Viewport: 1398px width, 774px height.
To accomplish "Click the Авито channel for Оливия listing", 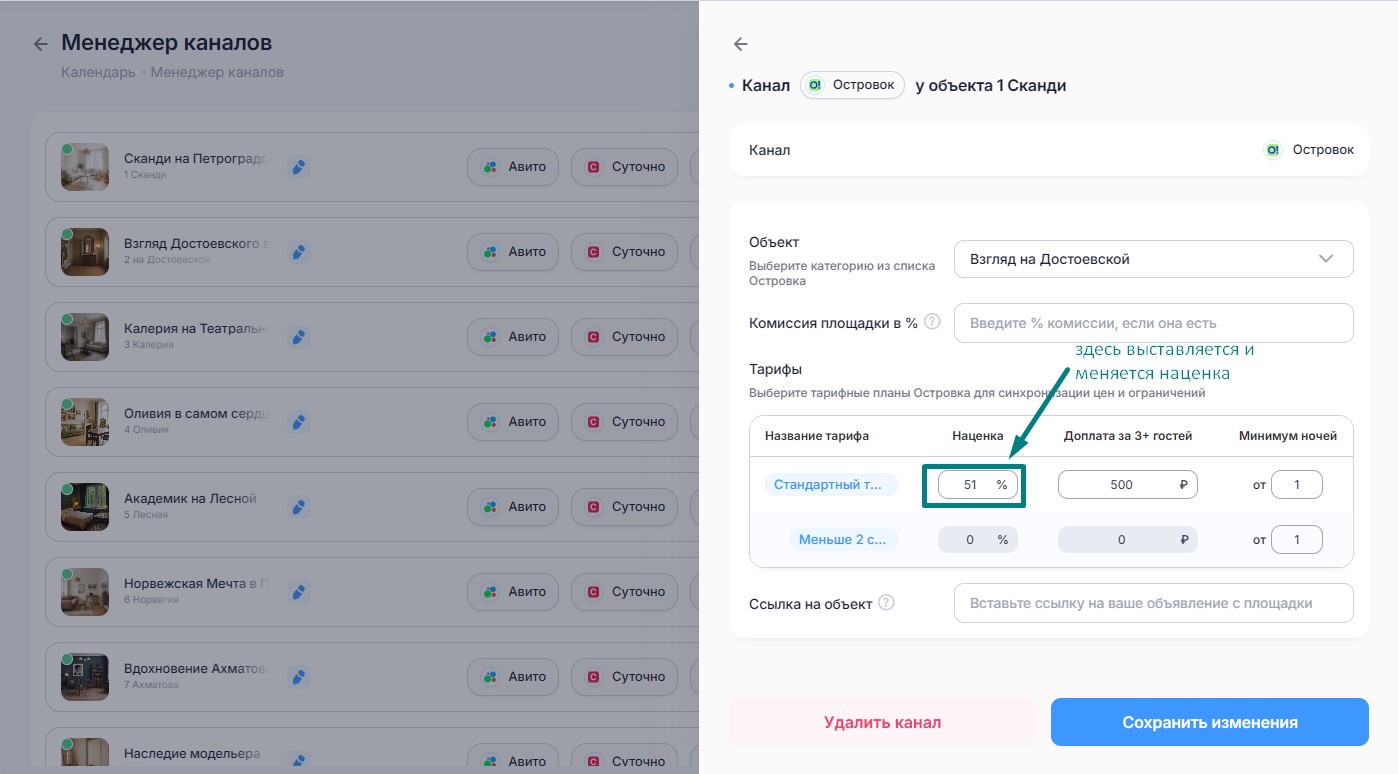I will point(514,422).
